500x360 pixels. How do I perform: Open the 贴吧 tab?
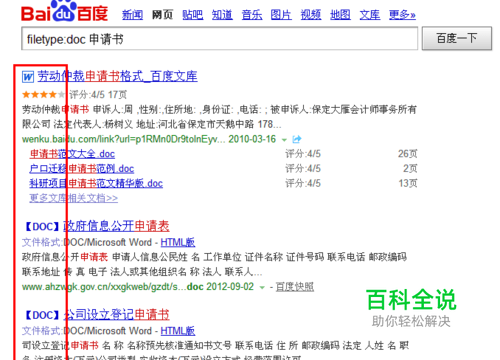point(193,15)
